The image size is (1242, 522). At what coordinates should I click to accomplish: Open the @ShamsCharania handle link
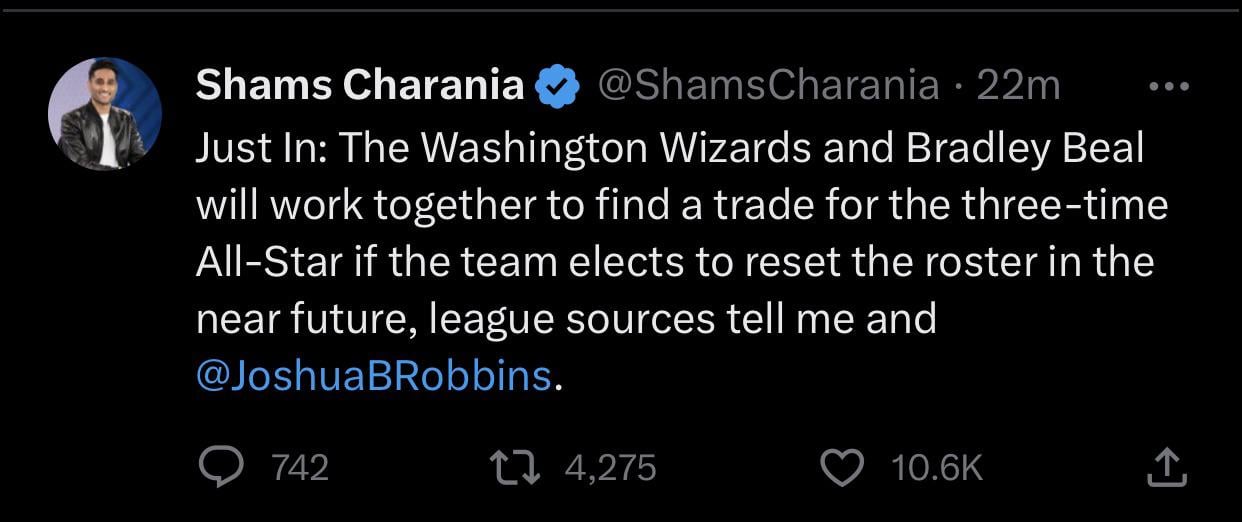[767, 88]
